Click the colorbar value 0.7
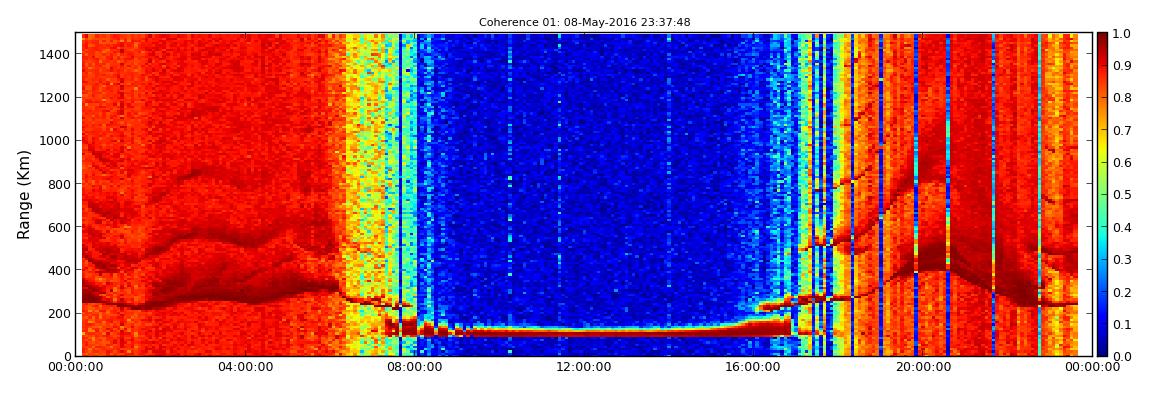This screenshot has height=407, width=1150. pyautogui.click(x=1123, y=130)
